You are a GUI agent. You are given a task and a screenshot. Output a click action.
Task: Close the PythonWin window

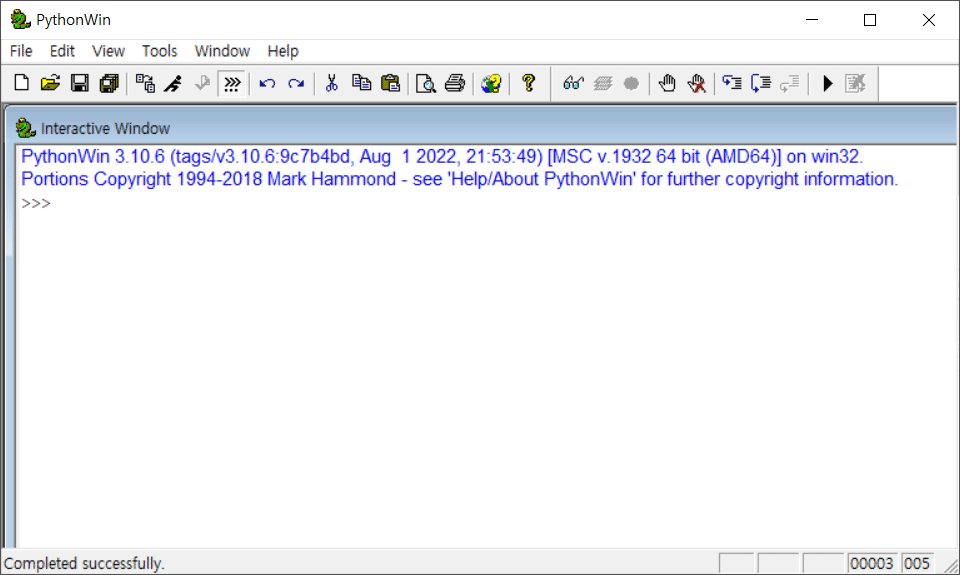click(x=929, y=20)
